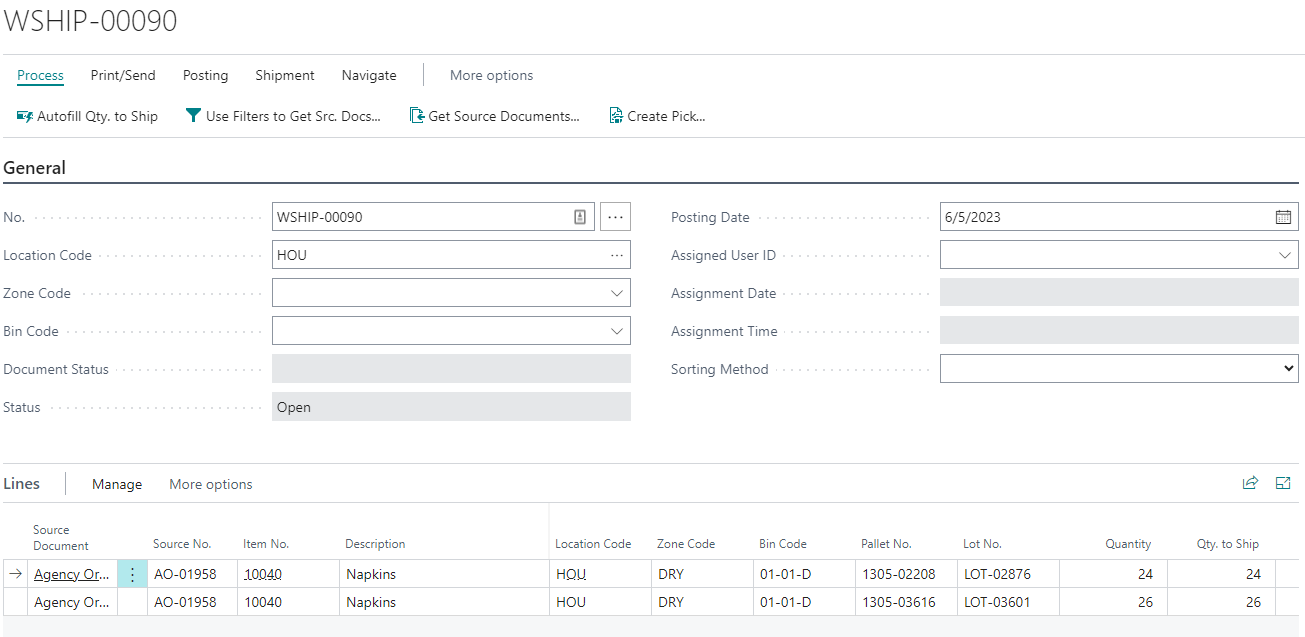Click the Autofill Qty. to Ship icon
The width and height of the screenshot is (1305, 637).
[x=25, y=116]
